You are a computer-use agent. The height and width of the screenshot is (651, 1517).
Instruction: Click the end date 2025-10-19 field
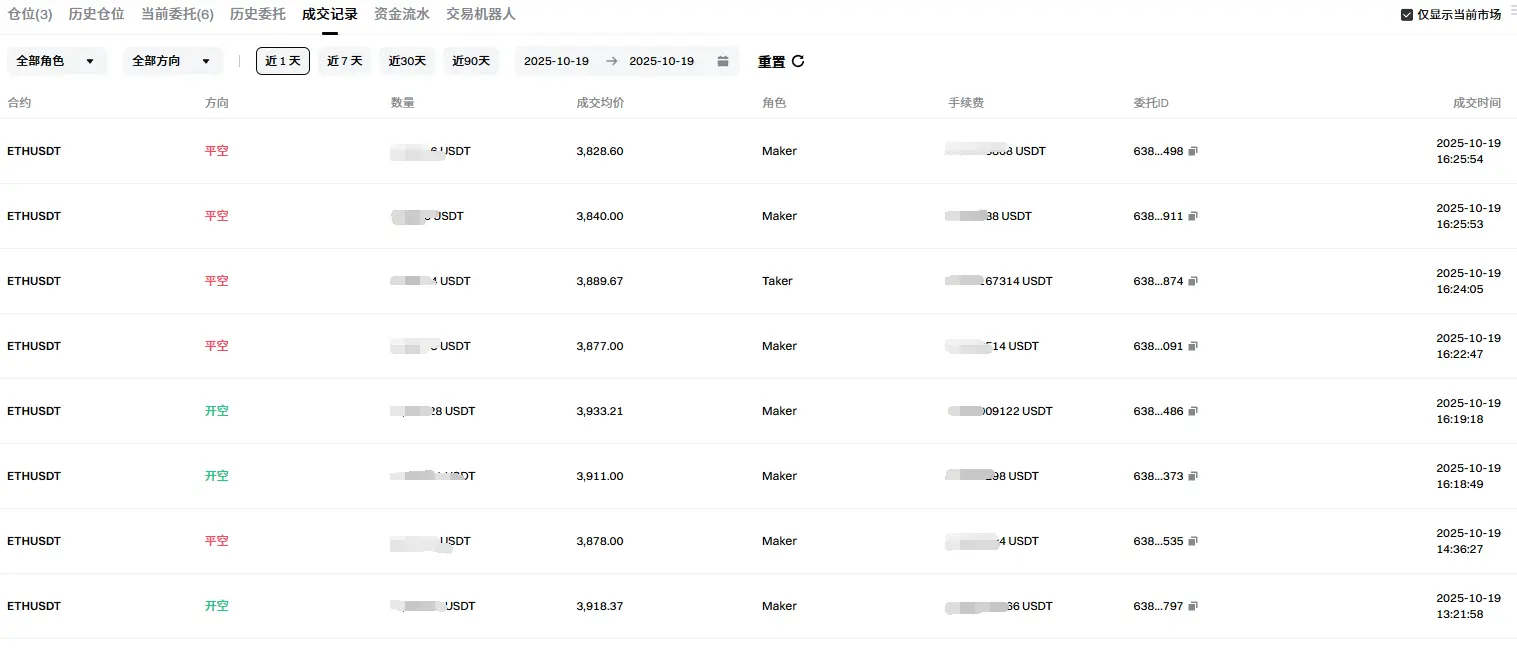661,62
